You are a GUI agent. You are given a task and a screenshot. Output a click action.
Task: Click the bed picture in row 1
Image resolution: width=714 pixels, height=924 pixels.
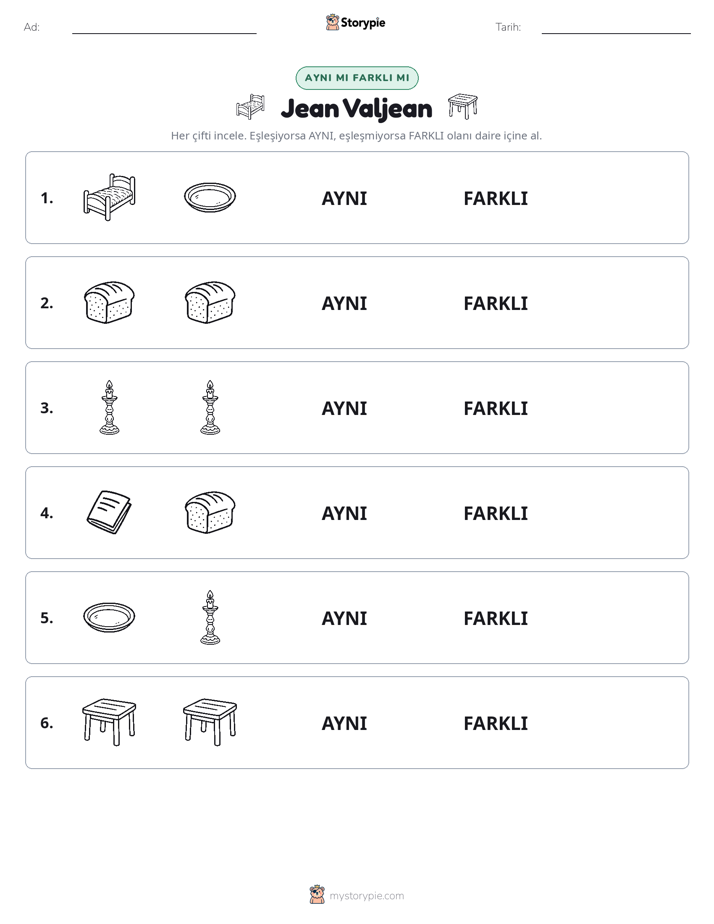pyautogui.click(x=110, y=197)
